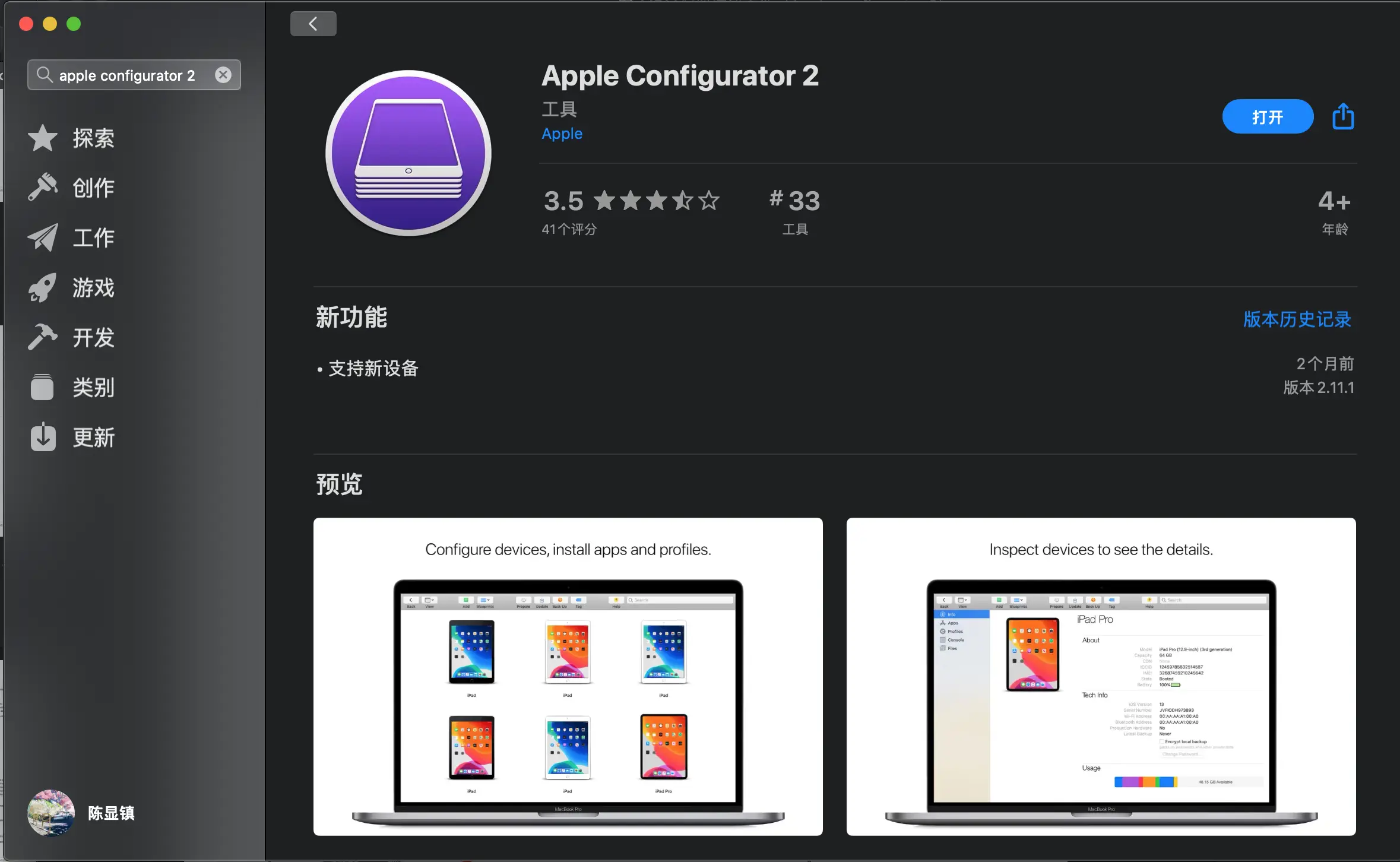Click the back chevron button

coord(313,24)
